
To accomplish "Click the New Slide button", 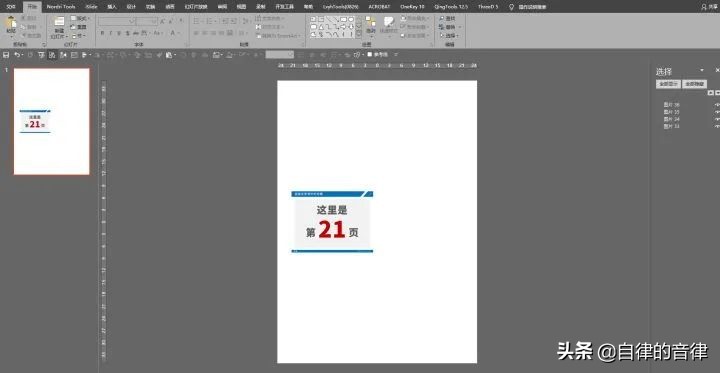I will (x=59, y=28).
